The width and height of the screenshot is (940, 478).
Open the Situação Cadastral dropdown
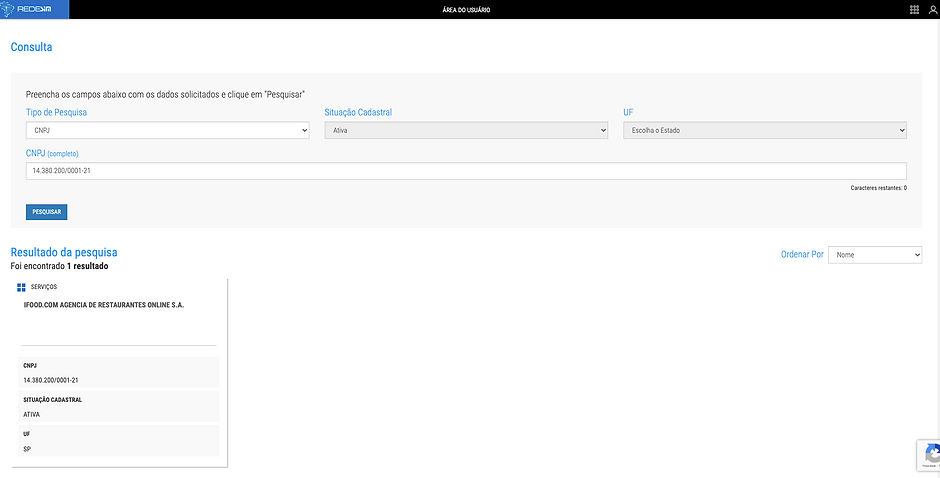[466, 130]
